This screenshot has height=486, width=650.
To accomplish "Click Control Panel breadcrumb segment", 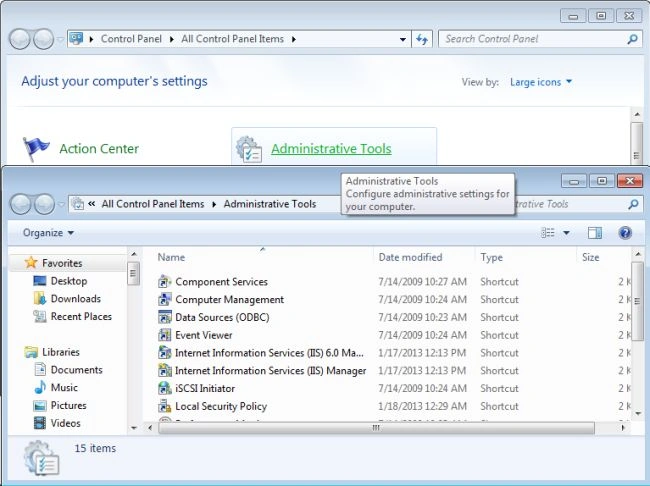I will (131, 39).
